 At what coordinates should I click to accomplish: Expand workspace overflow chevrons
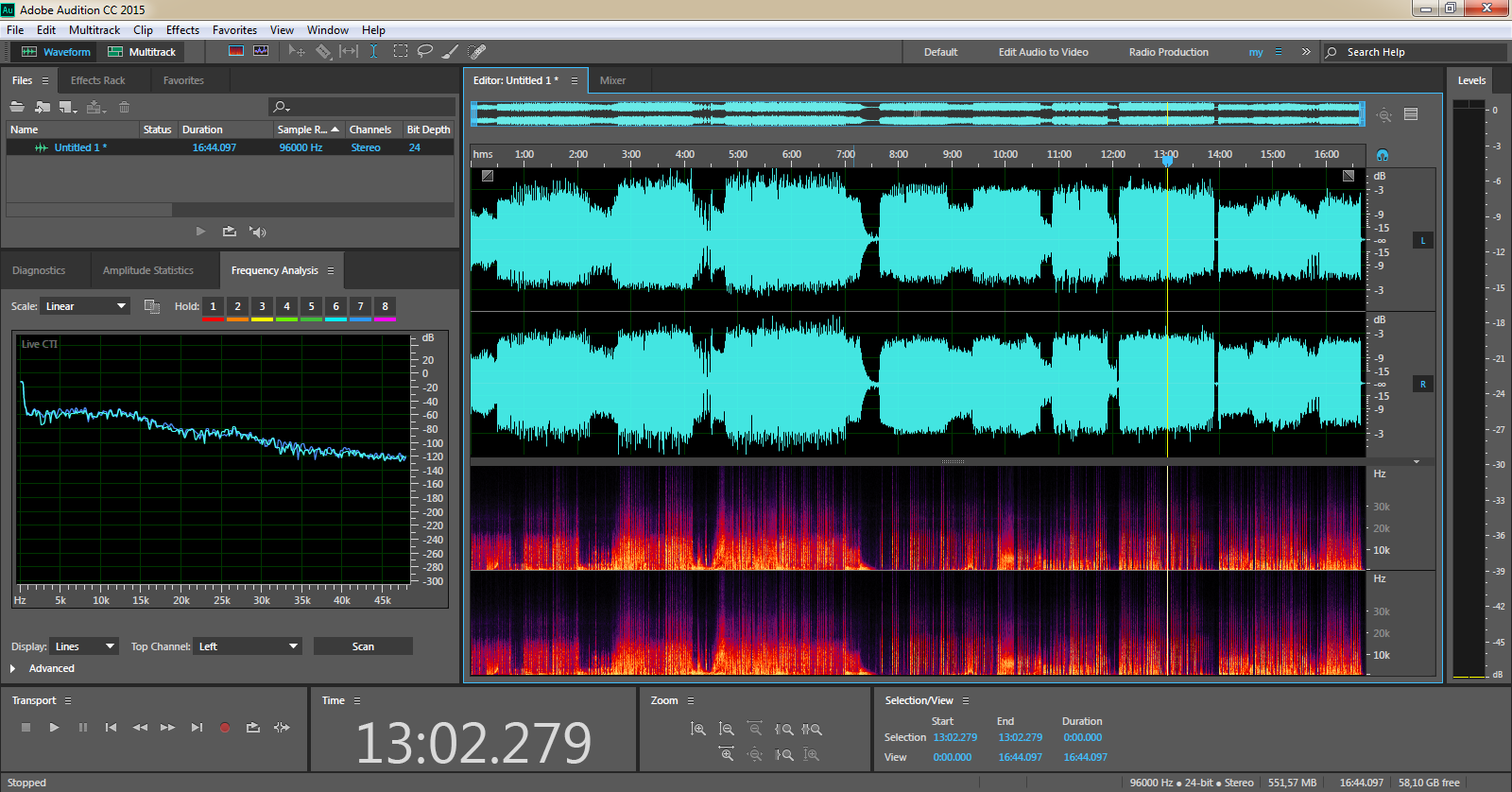tap(1306, 52)
